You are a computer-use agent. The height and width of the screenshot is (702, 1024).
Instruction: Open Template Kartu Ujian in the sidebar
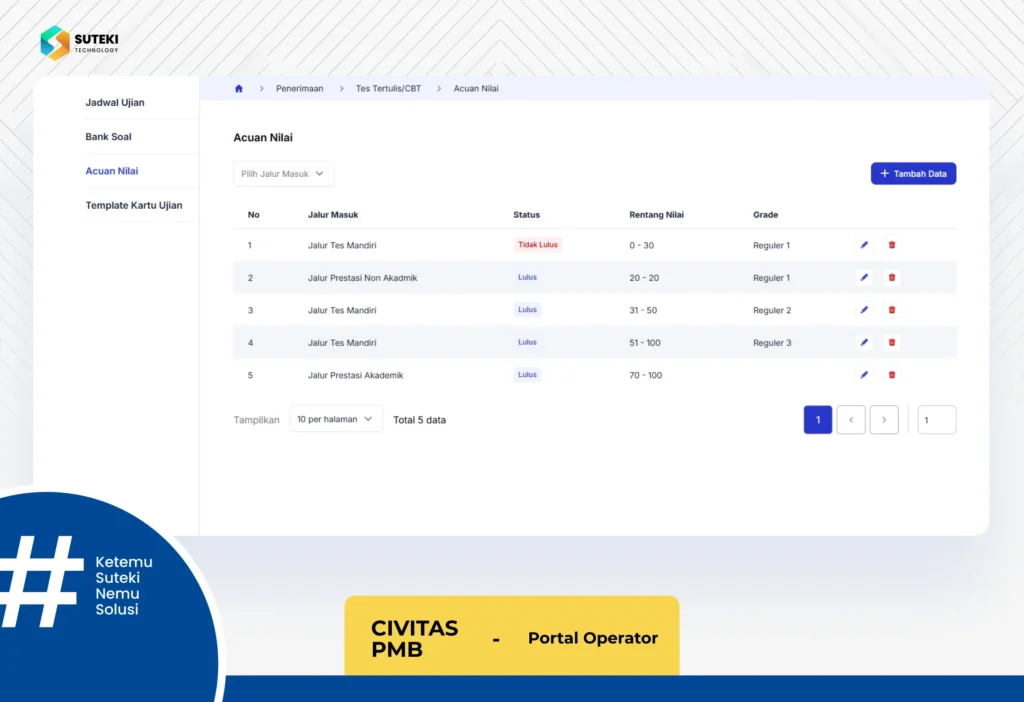point(134,205)
